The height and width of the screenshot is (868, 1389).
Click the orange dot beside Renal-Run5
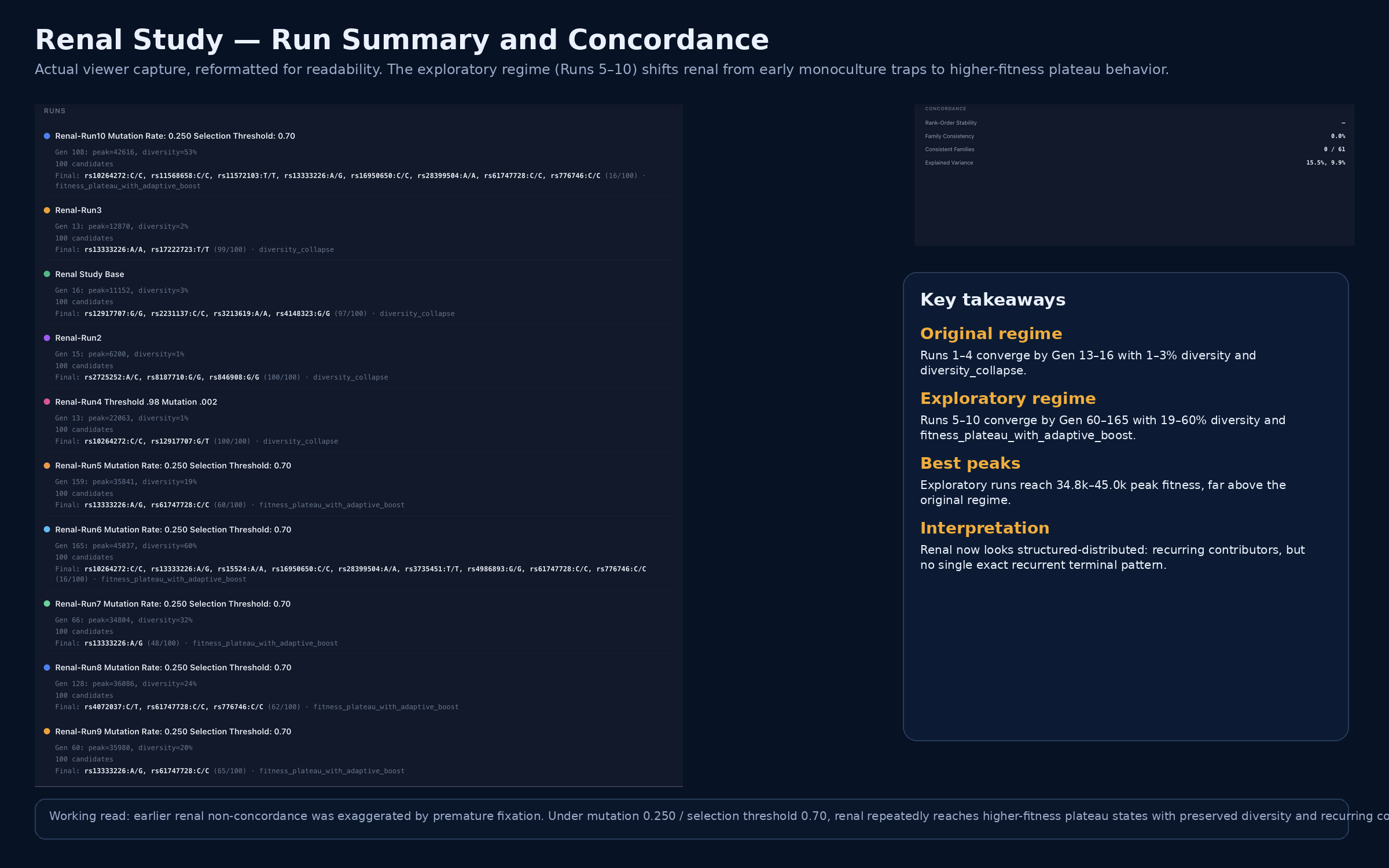[x=47, y=466]
